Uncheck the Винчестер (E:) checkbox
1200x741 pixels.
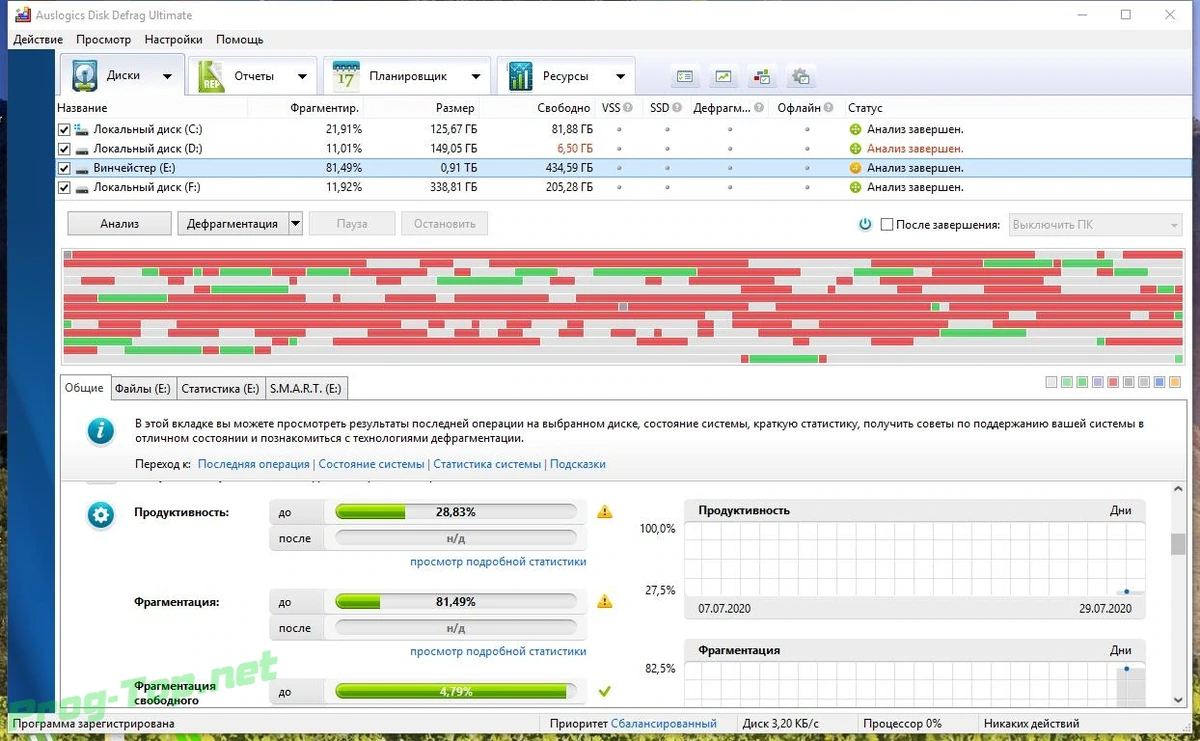click(64, 168)
